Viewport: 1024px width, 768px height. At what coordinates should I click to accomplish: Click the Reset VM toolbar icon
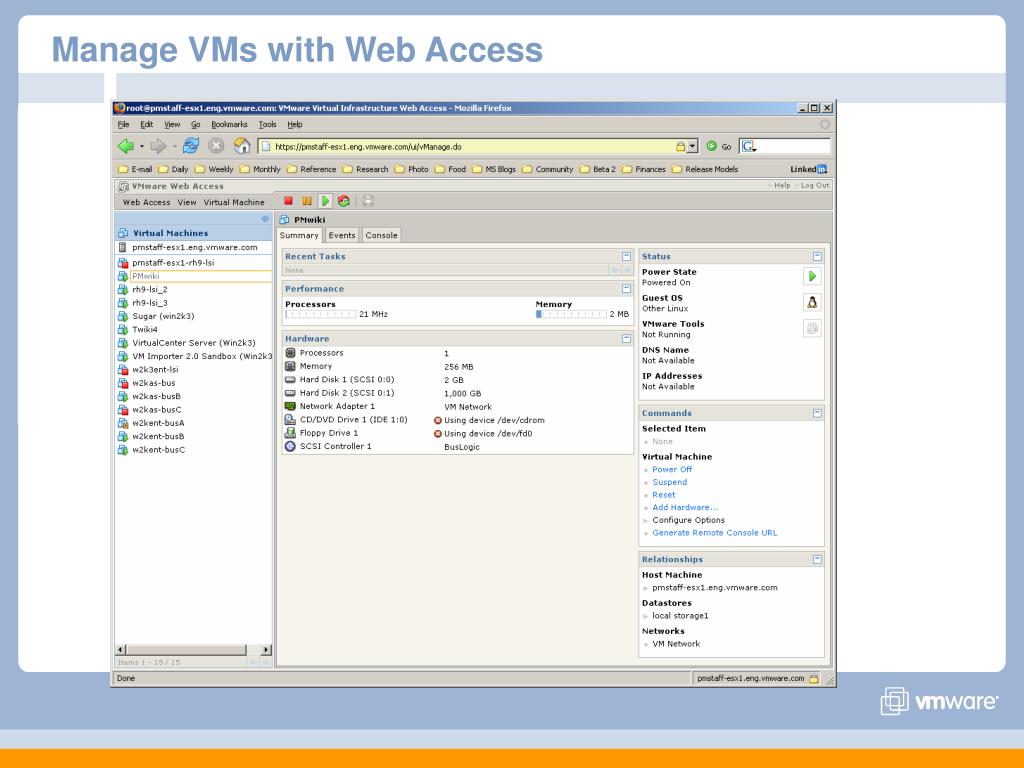344,201
